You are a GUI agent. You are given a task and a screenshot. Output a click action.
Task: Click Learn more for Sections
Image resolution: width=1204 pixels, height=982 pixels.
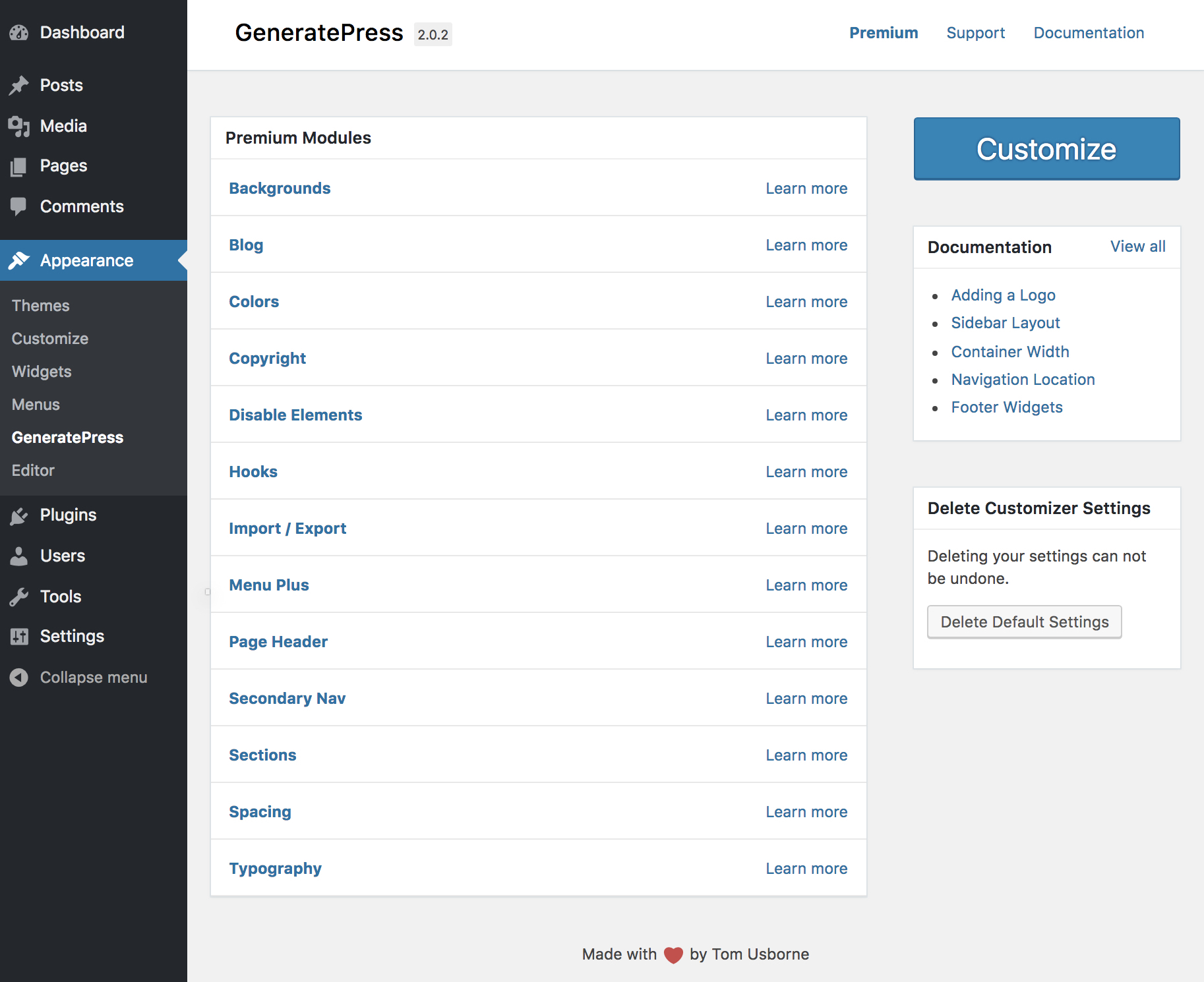point(806,755)
